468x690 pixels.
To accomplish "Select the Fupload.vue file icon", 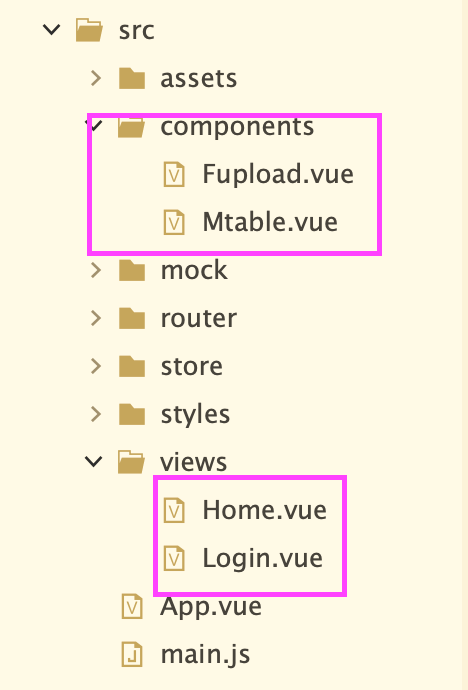I will 174,174.
